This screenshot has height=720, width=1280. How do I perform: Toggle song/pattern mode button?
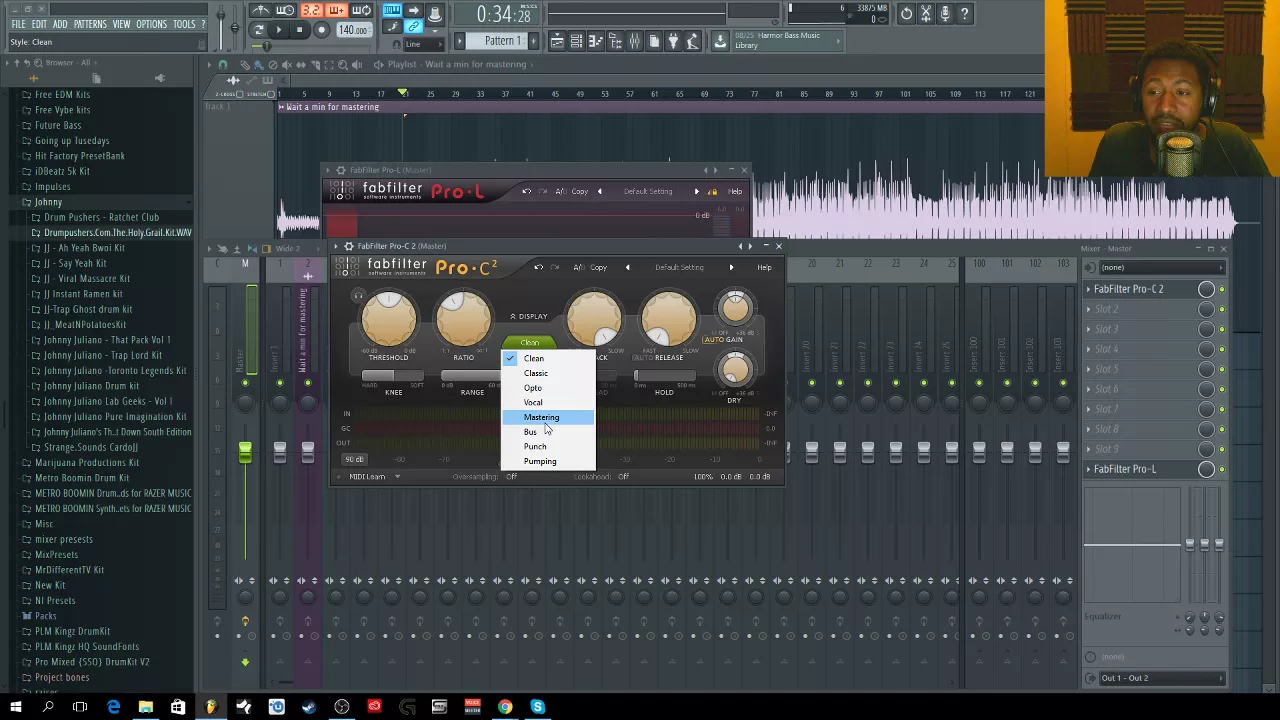pyautogui.click(x=258, y=30)
